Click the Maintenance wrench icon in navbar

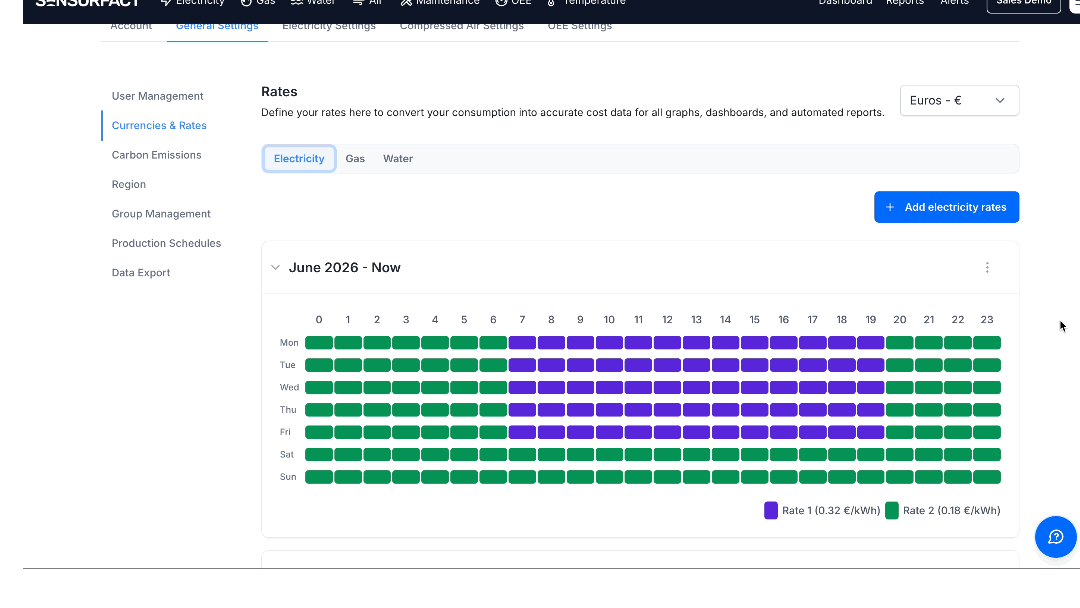406,3
